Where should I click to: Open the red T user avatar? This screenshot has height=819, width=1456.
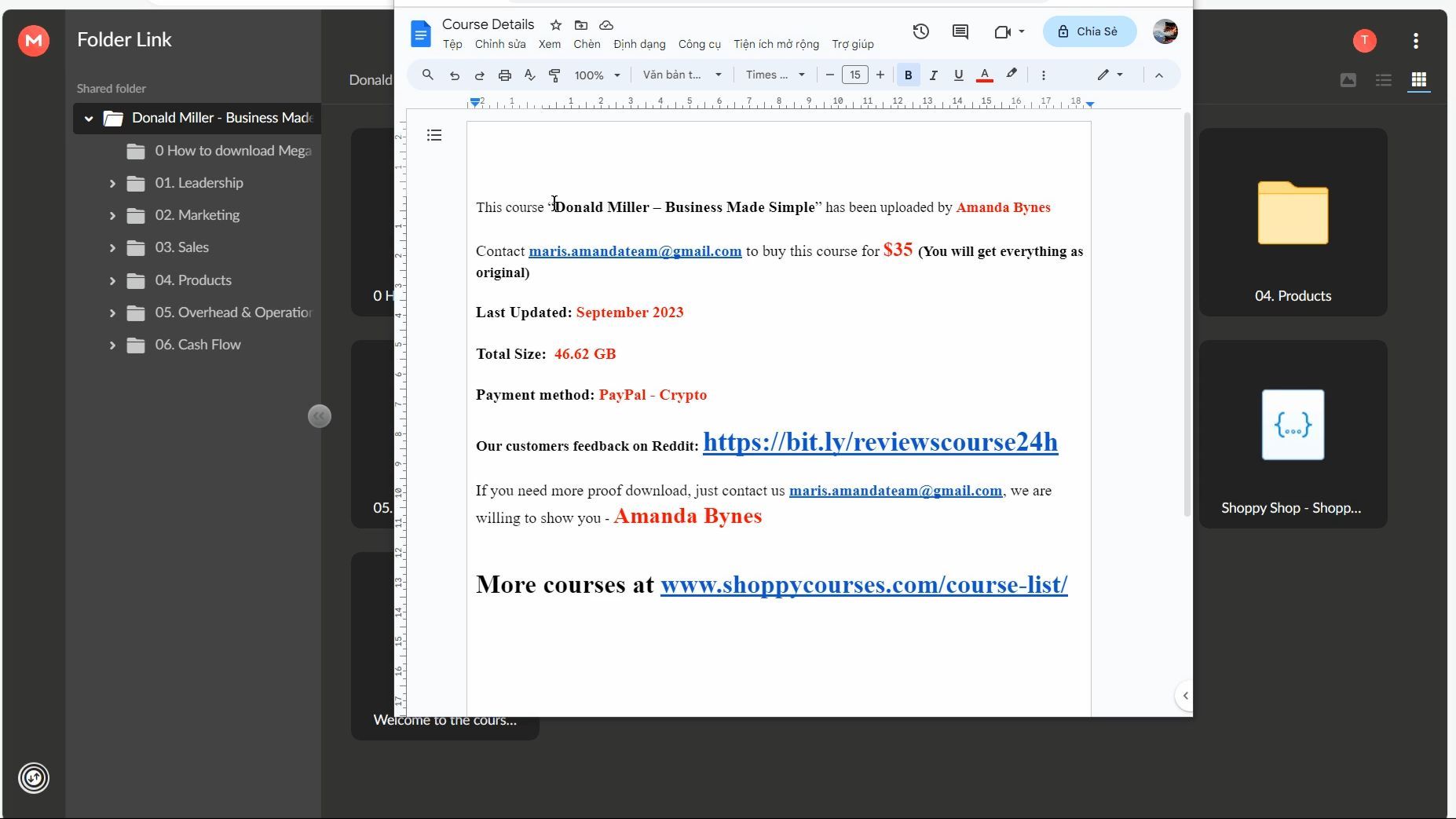1365,41
